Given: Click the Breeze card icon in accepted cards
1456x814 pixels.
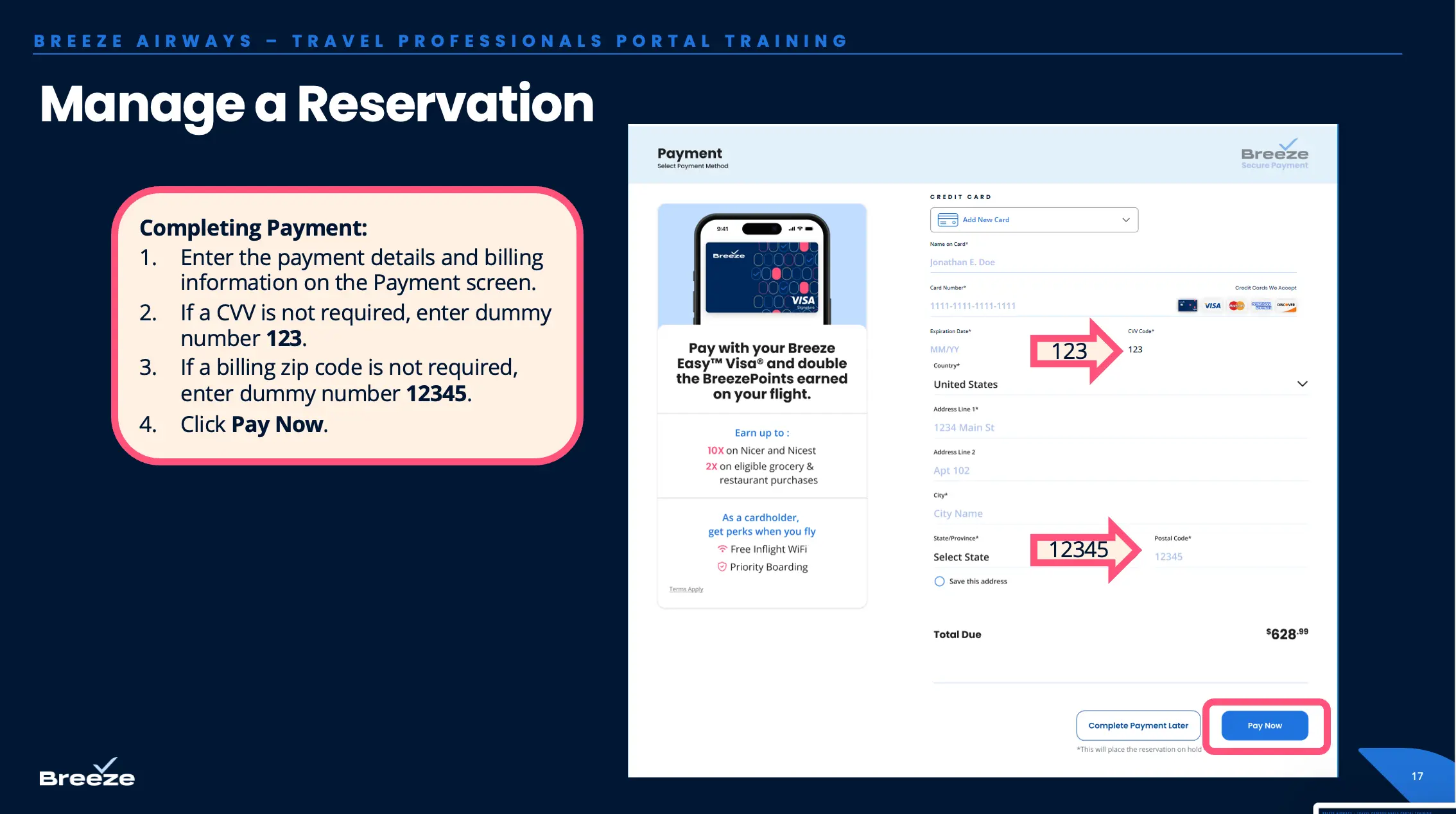Looking at the screenshot, I should 1187,306.
